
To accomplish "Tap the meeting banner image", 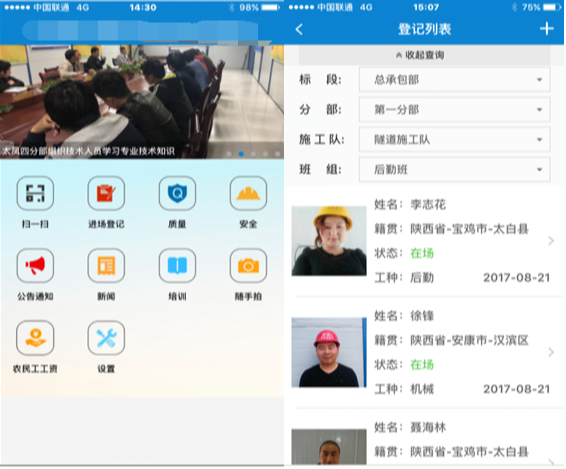I will [x=142, y=102].
